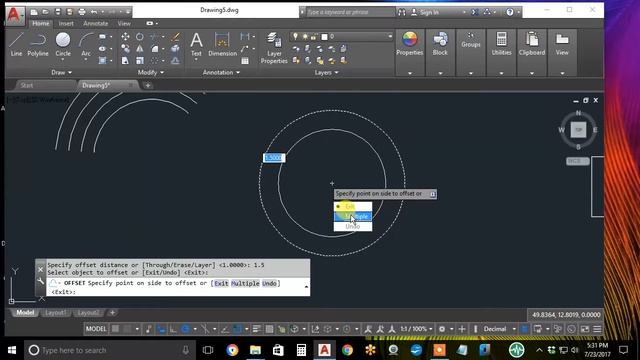The height and width of the screenshot is (360, 640).
Task: Click the Undo option in the command line
Action: click(269, 283)
